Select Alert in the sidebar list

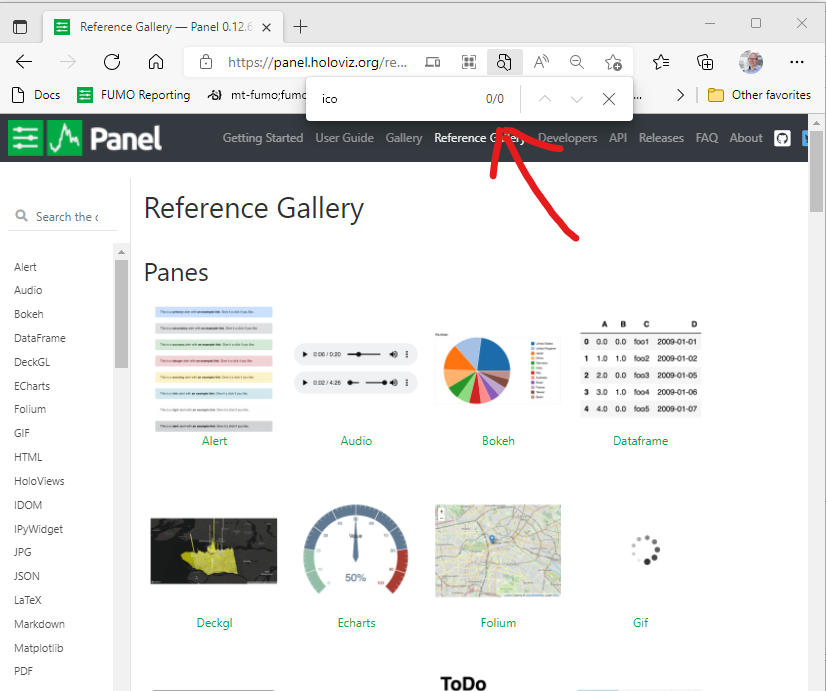click(25, 267)
